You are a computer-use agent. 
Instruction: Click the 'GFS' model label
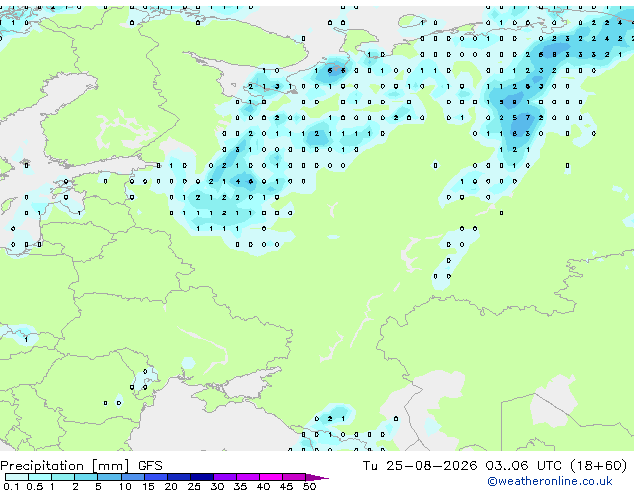pyautogui.click(x=150, y=466)
